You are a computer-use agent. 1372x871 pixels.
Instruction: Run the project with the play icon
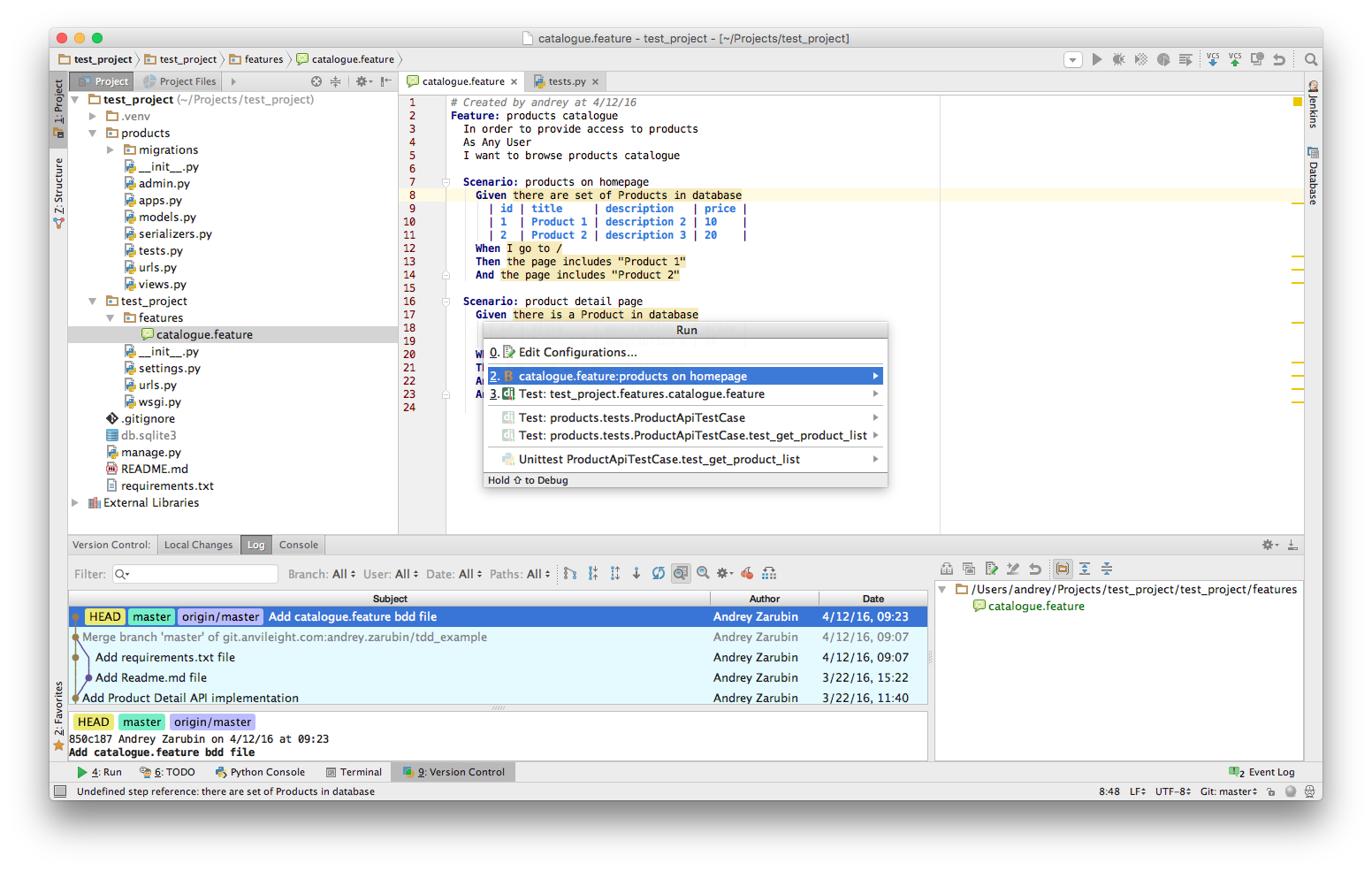1096,59
